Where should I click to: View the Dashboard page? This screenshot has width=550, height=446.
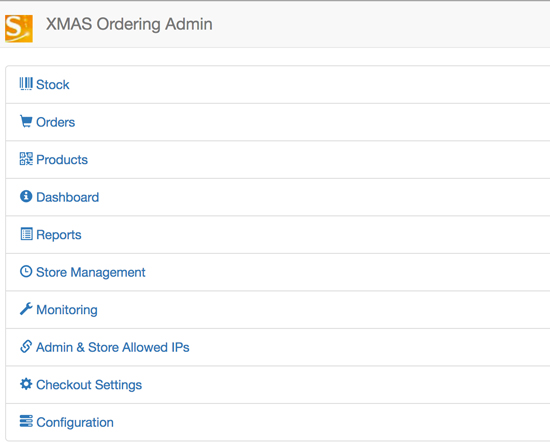click(68, 197)
